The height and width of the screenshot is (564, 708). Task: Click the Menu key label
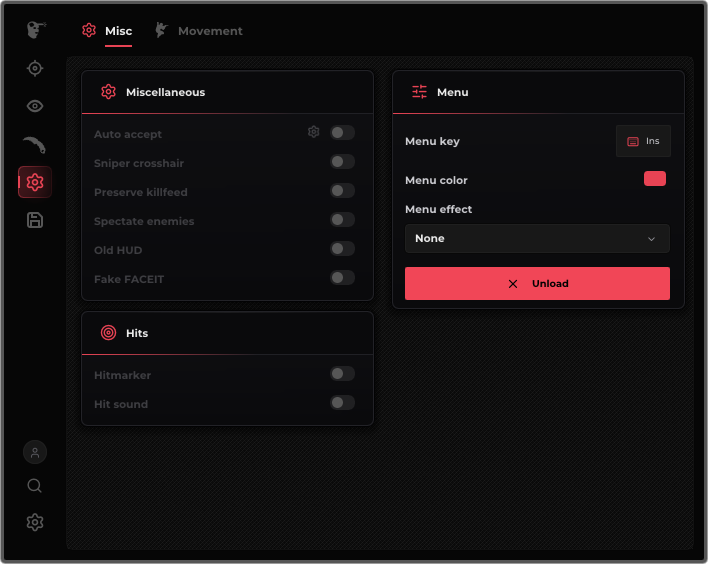coord(432,141)
